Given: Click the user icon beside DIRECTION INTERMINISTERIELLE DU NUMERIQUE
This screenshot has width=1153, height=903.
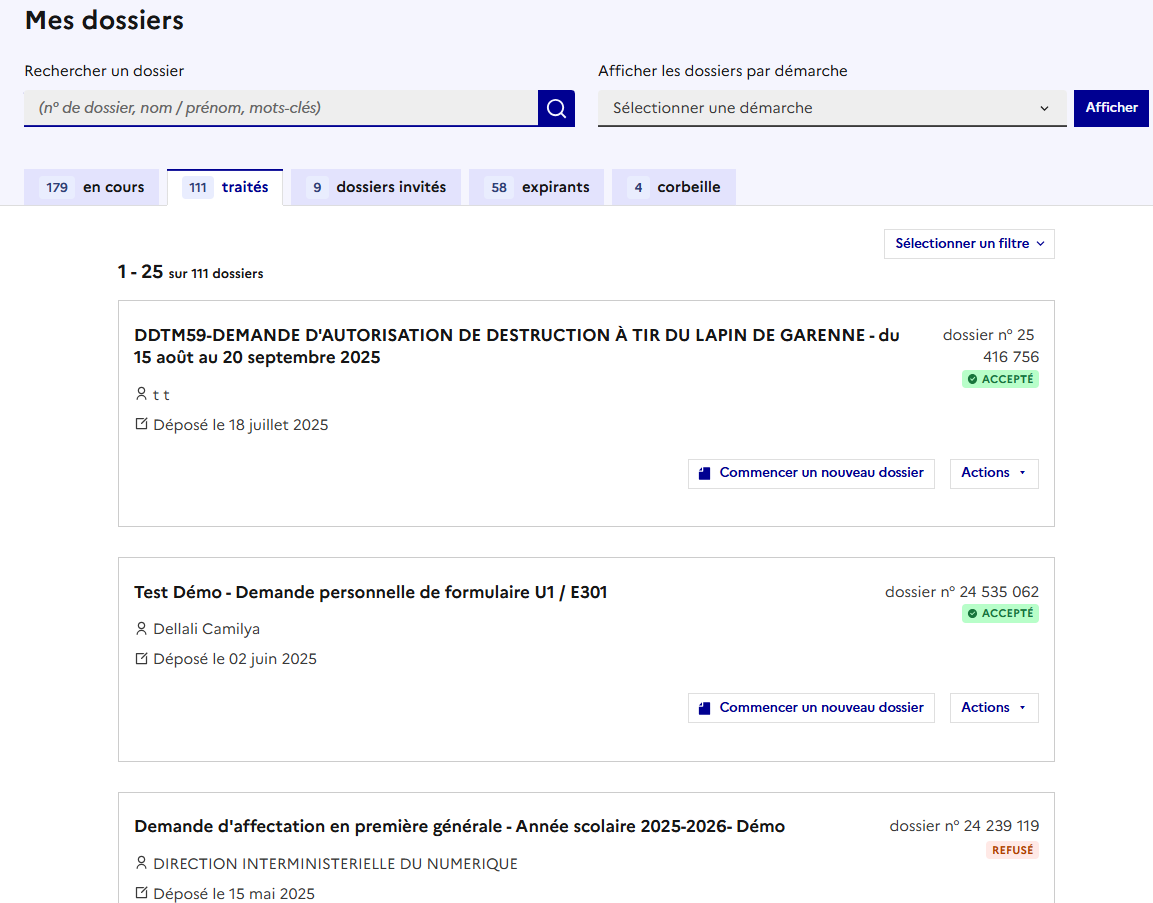Looking at the screenshot, I should click(x=141, y=863).
